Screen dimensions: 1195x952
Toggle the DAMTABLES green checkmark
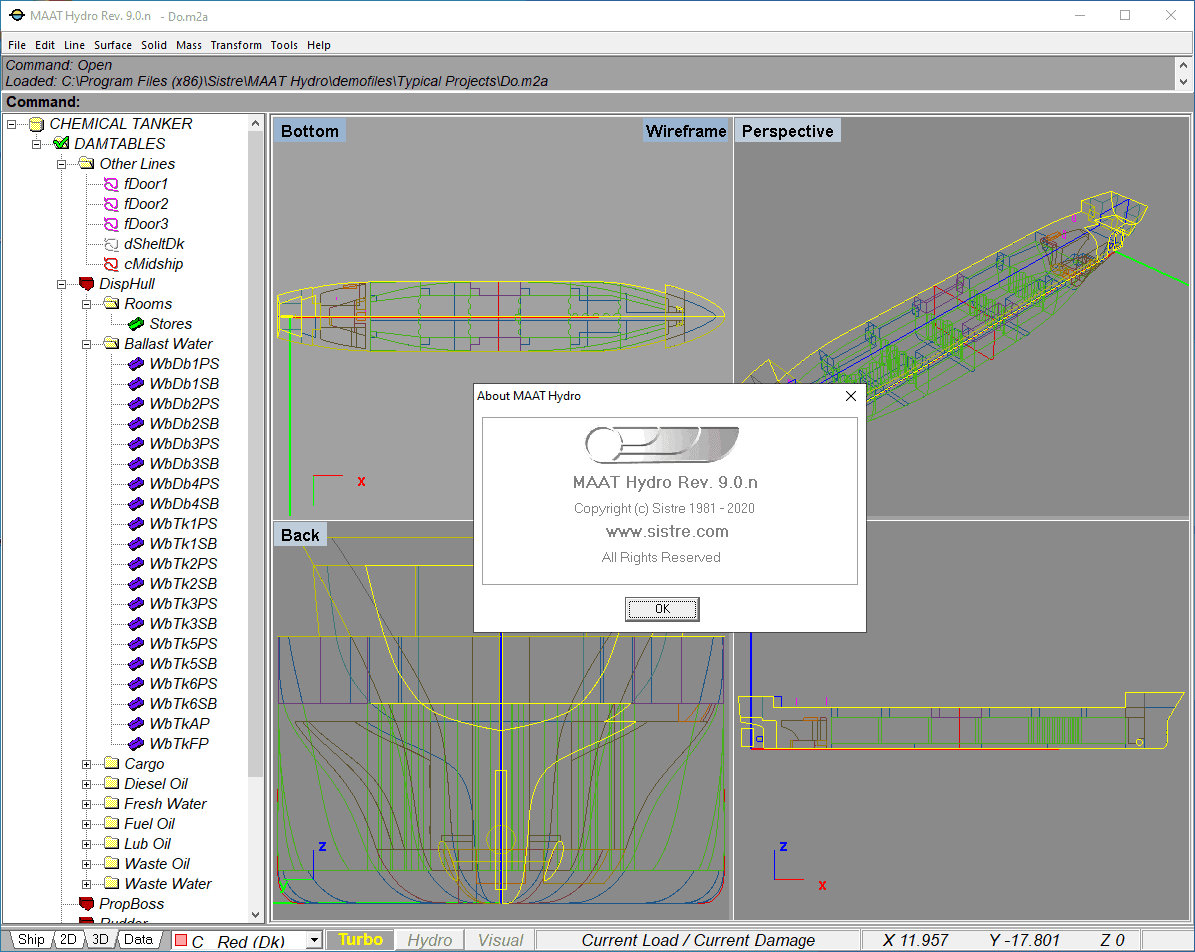pos(61,144)
